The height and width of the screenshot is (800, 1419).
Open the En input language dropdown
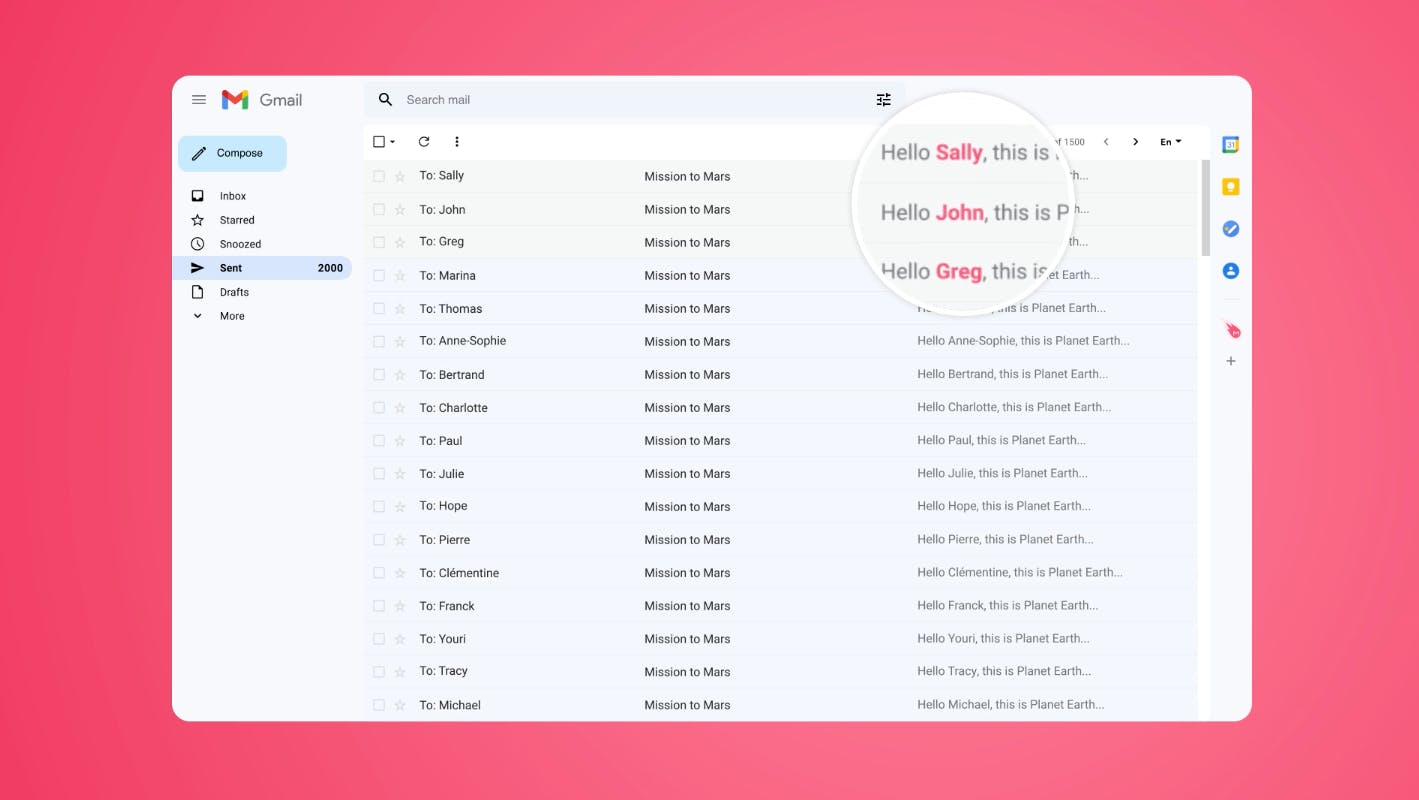(x=1171, y=142)
